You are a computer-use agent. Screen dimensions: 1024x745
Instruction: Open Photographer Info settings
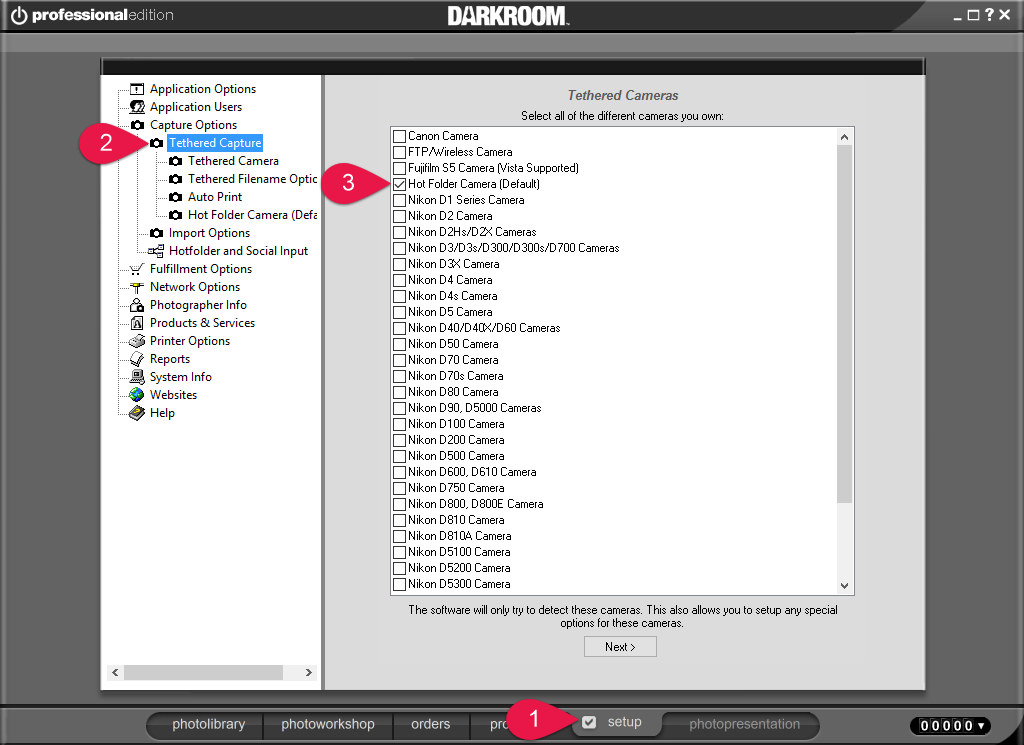198,305
